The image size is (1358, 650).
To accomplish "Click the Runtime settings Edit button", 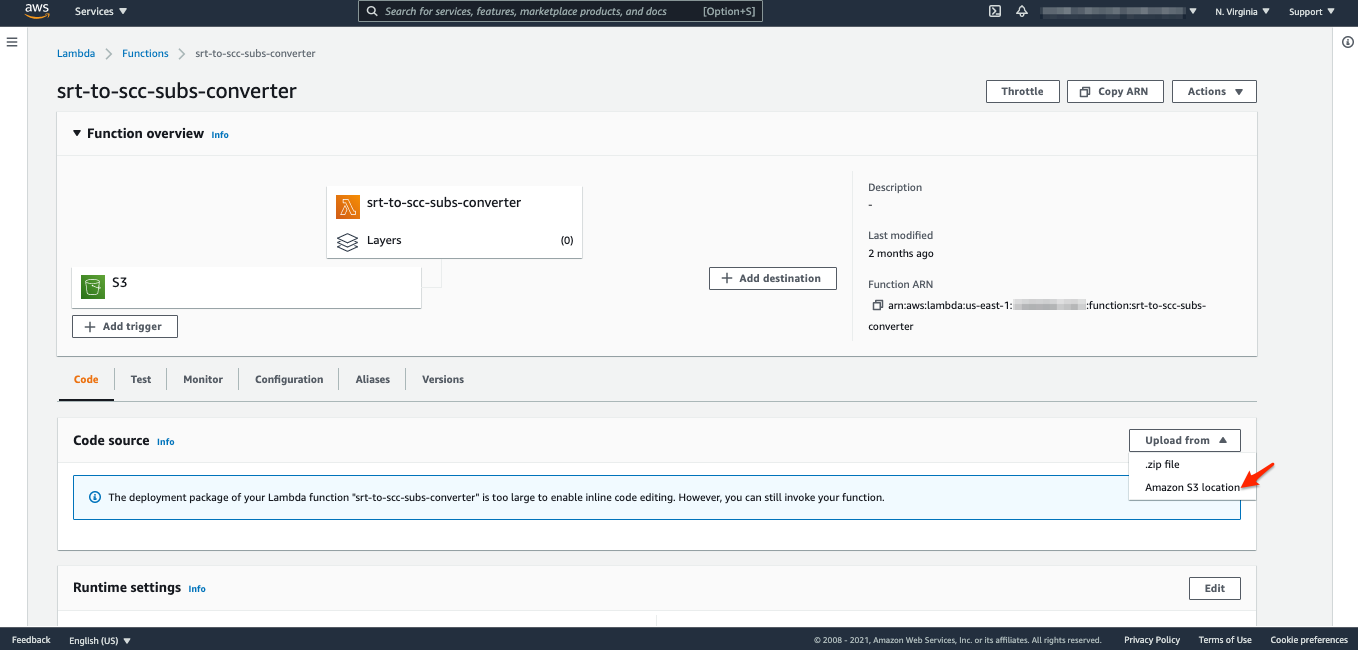I will click(x=1215, y=588).
